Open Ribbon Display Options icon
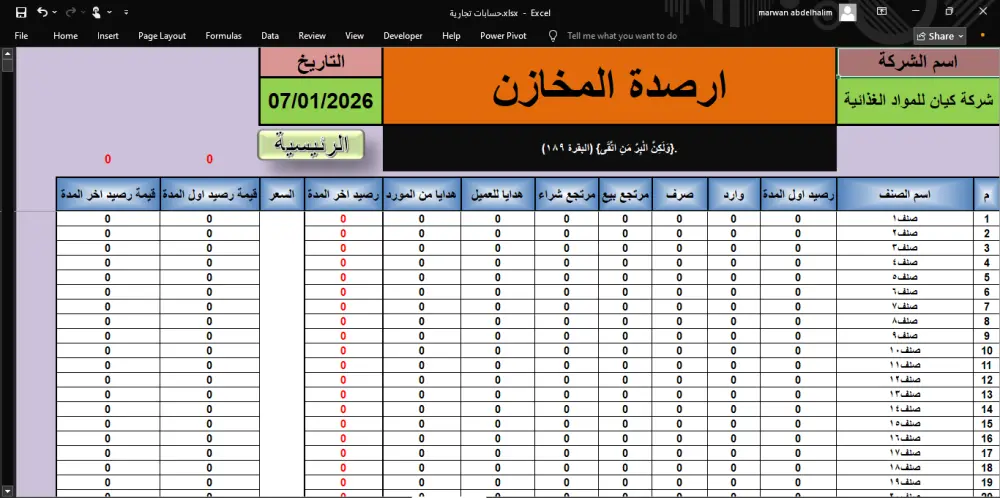This screenshot has width=1000, height=498. [882, 11]
